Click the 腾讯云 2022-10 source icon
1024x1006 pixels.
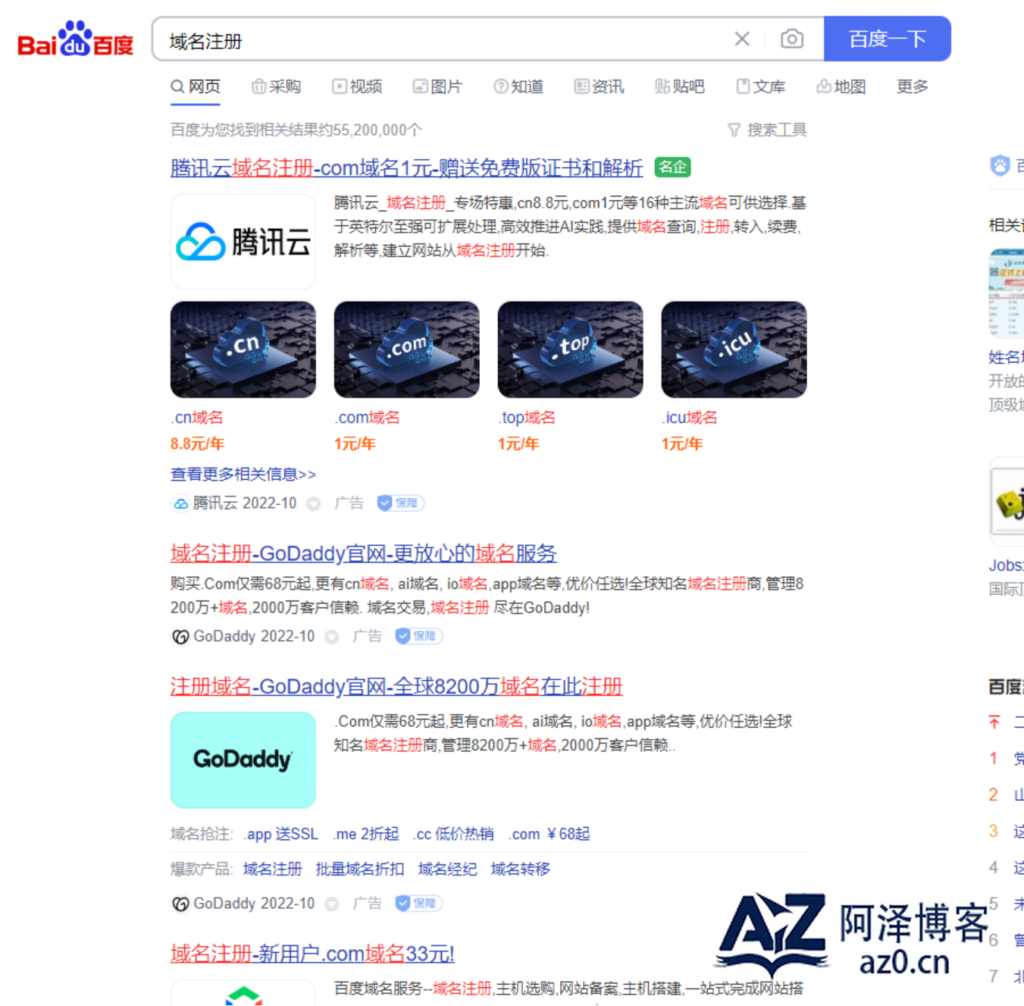point(180,504)
